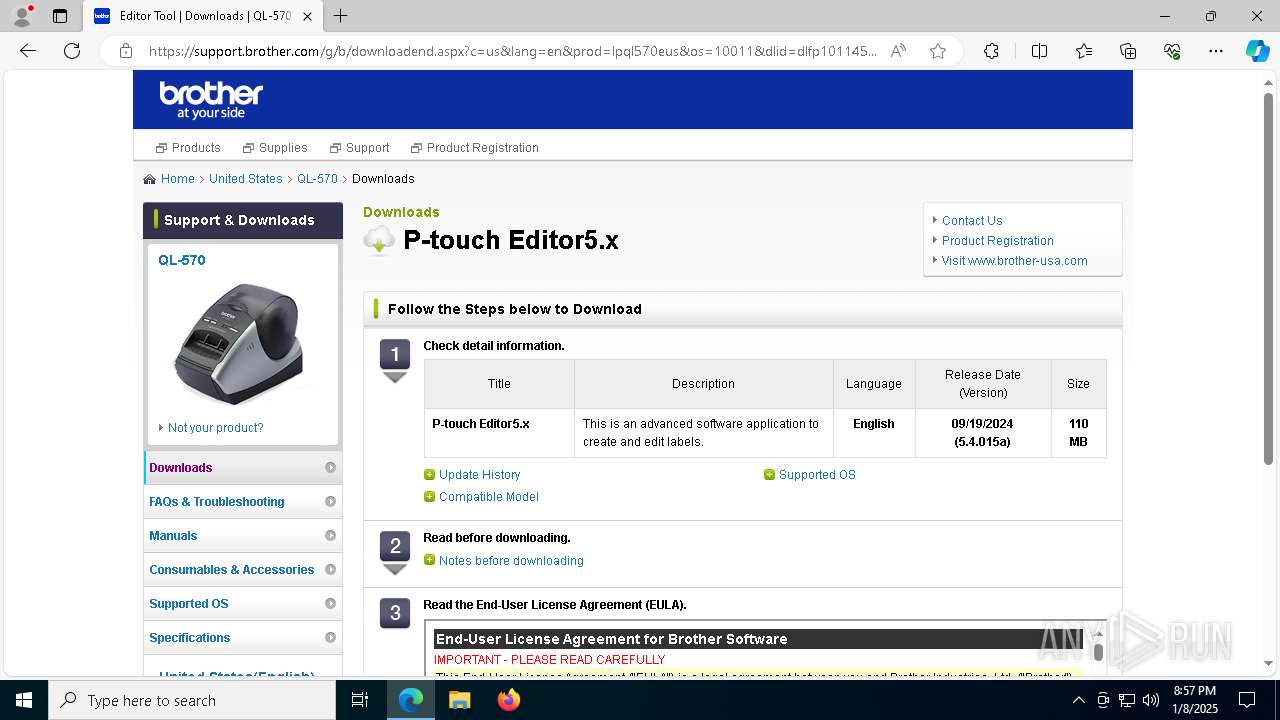The height and width of the screenshot is (720, 1280).
Task: Click the 'Not your product?' link
Action: [216, 428]
